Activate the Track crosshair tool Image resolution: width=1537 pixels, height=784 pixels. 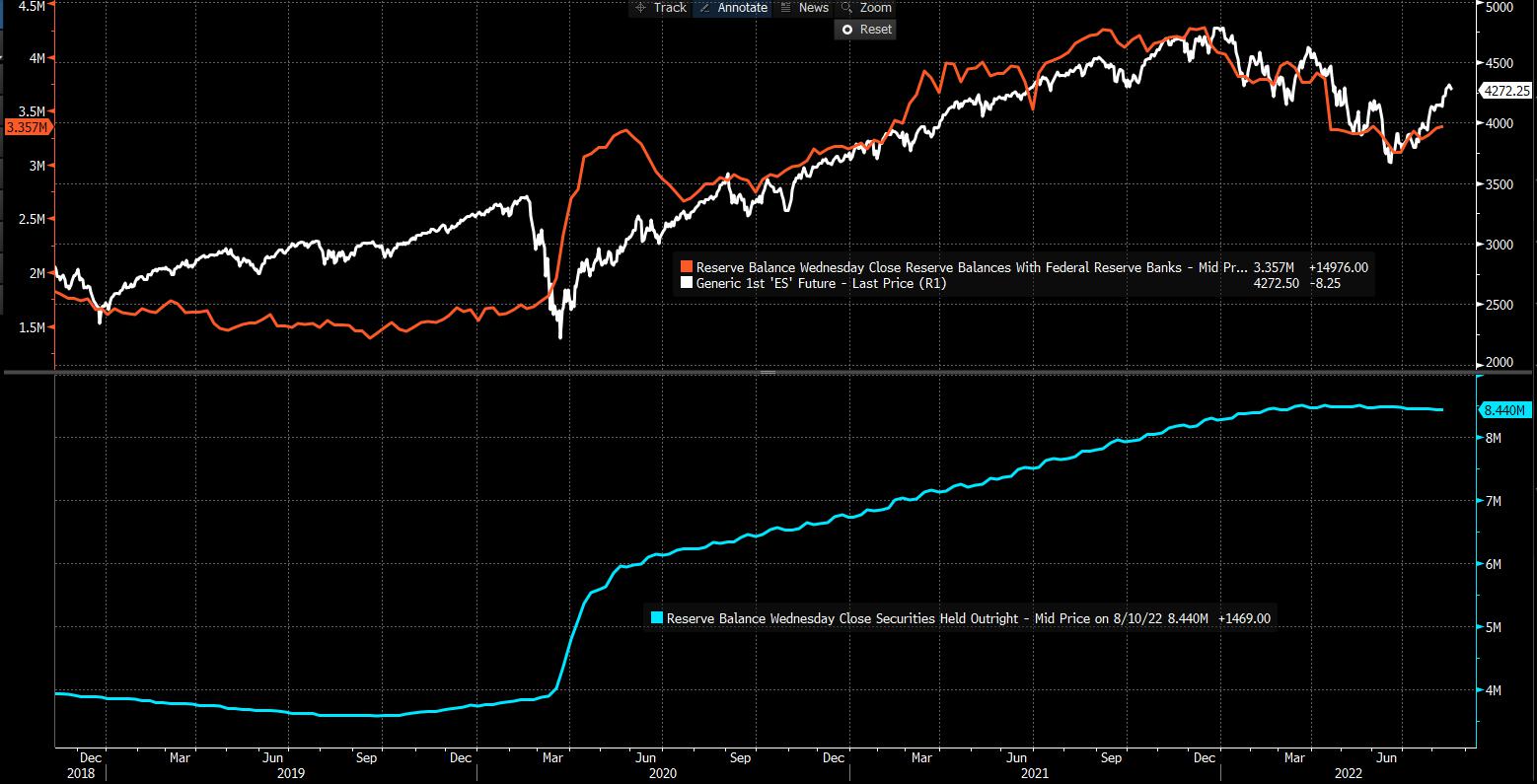660,7
